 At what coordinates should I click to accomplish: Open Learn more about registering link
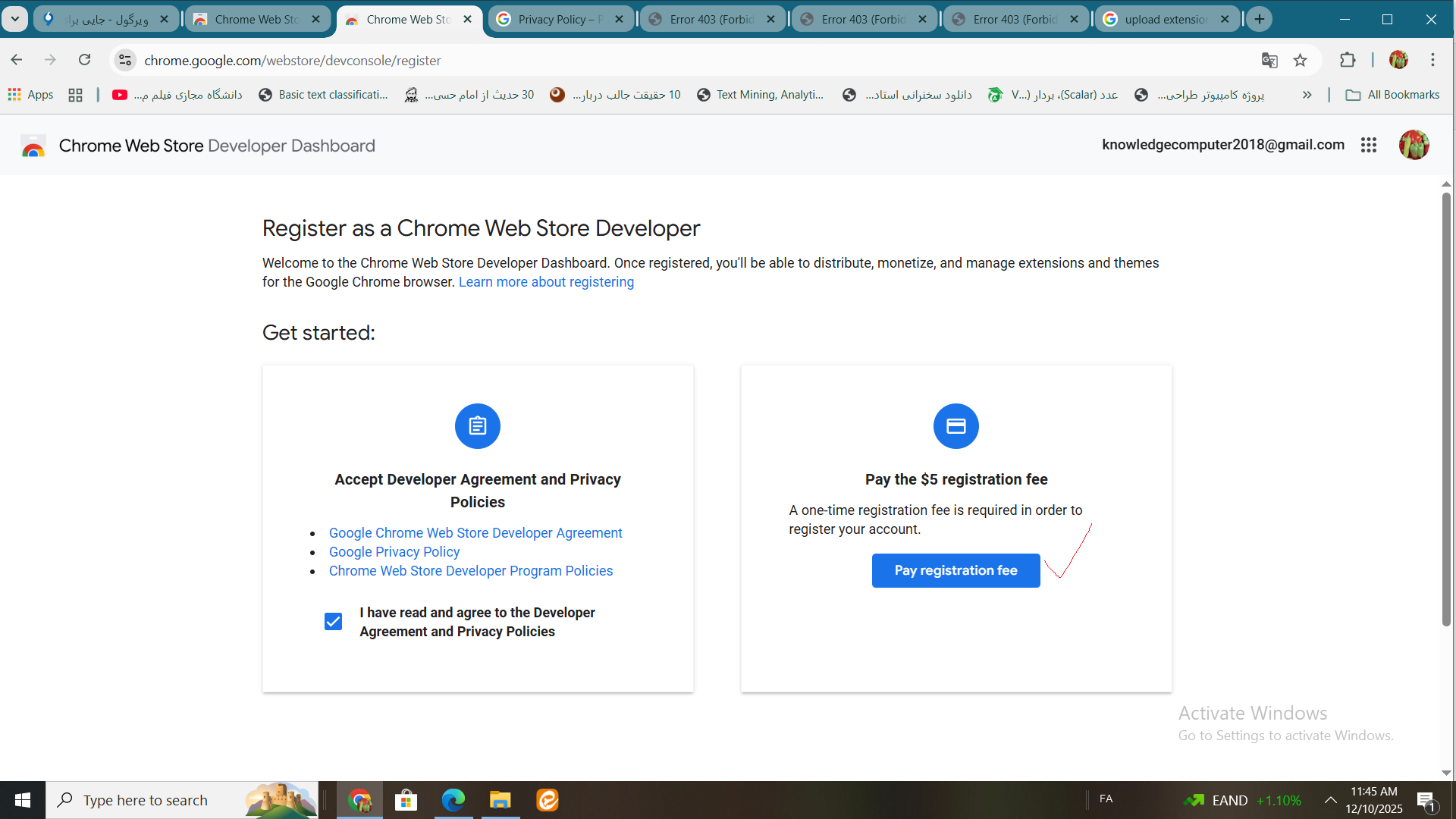coord(546,282)
